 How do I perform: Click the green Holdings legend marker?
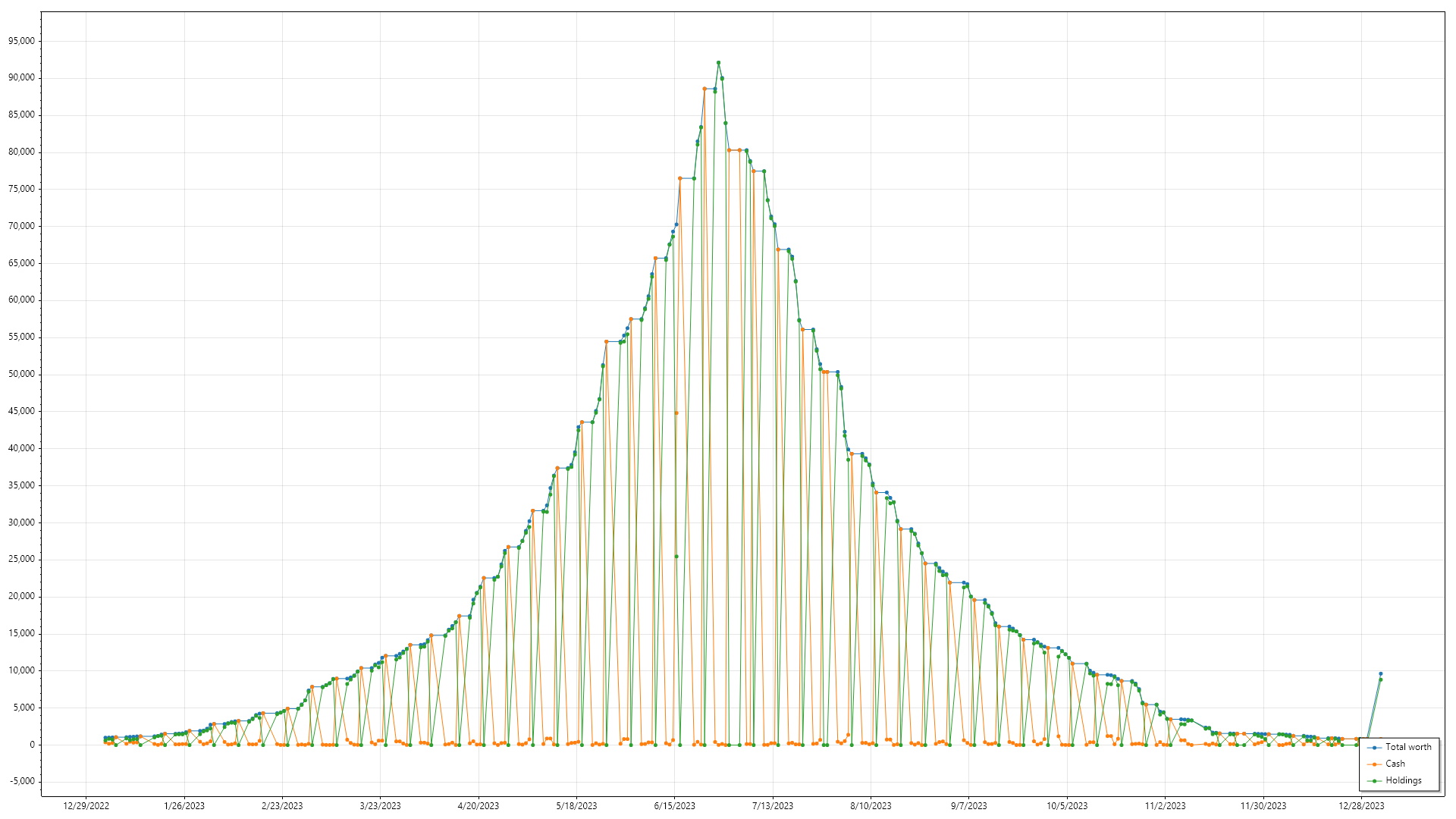1375,781
